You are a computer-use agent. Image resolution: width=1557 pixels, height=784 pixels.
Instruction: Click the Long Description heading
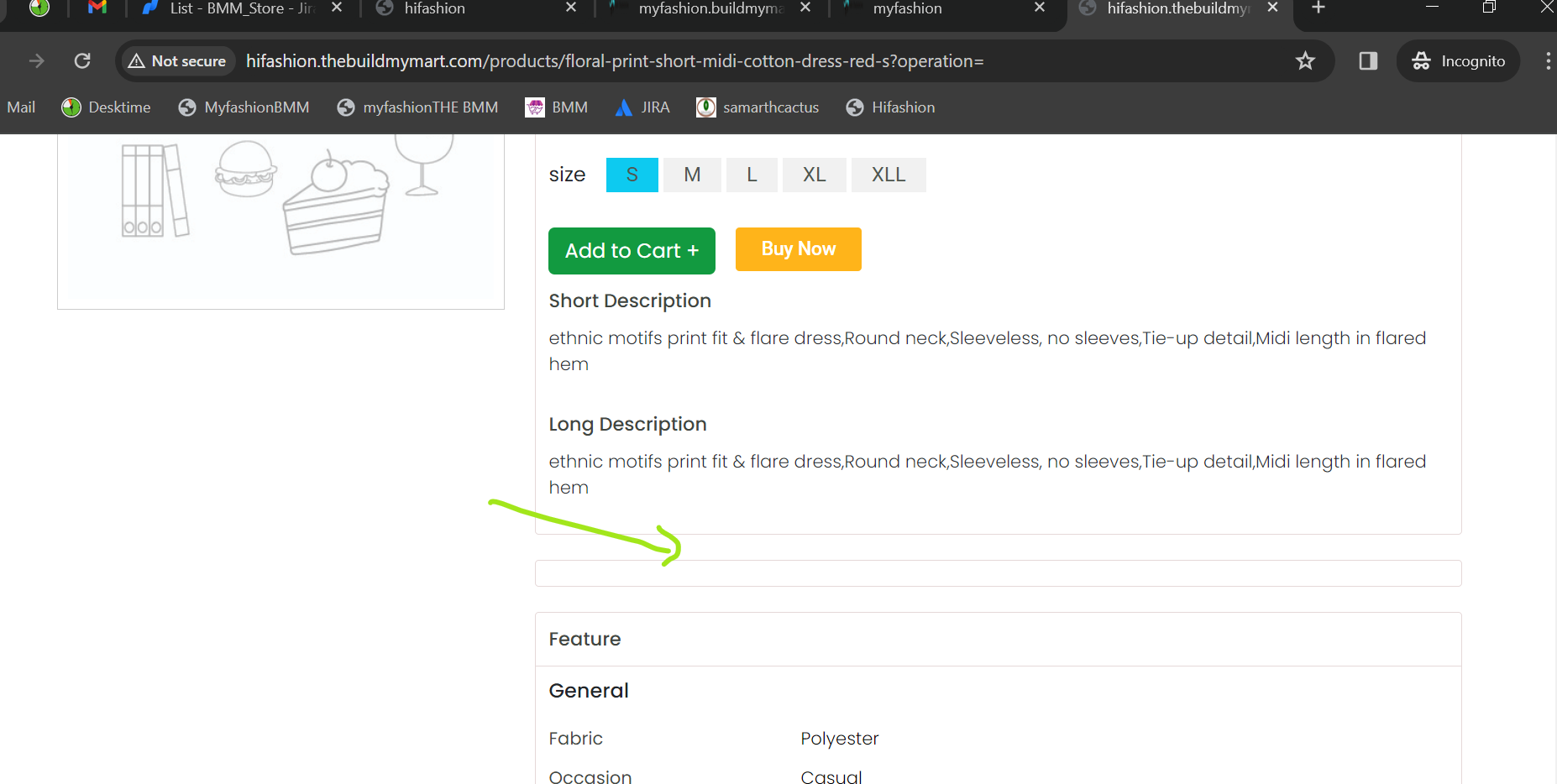pyautogui.click(x=627, y=424)
